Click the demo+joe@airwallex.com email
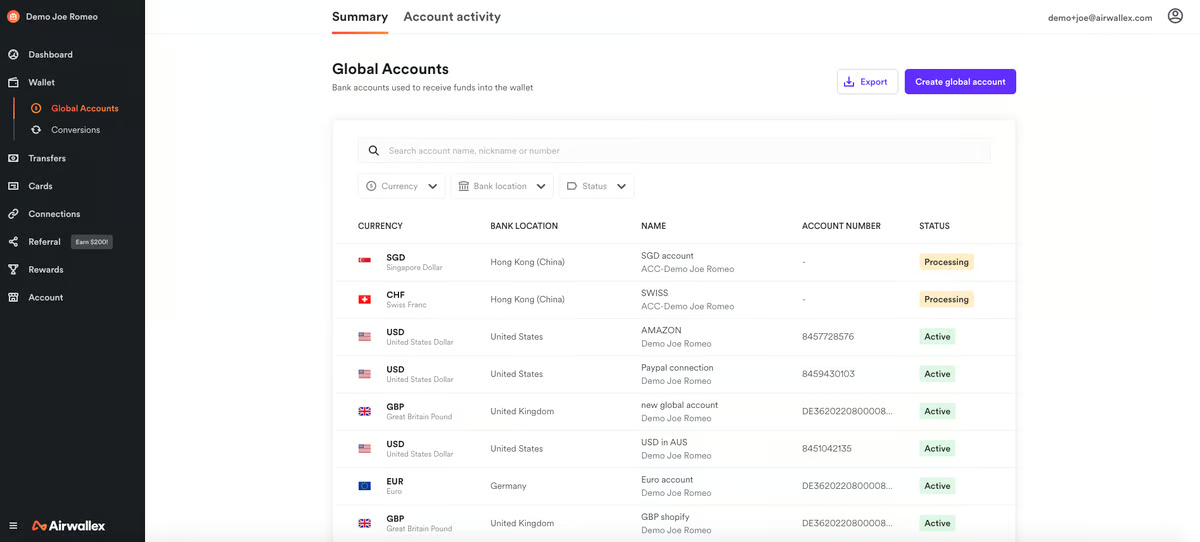This screenshot has height=542, width=1200. click(1100, 18)
